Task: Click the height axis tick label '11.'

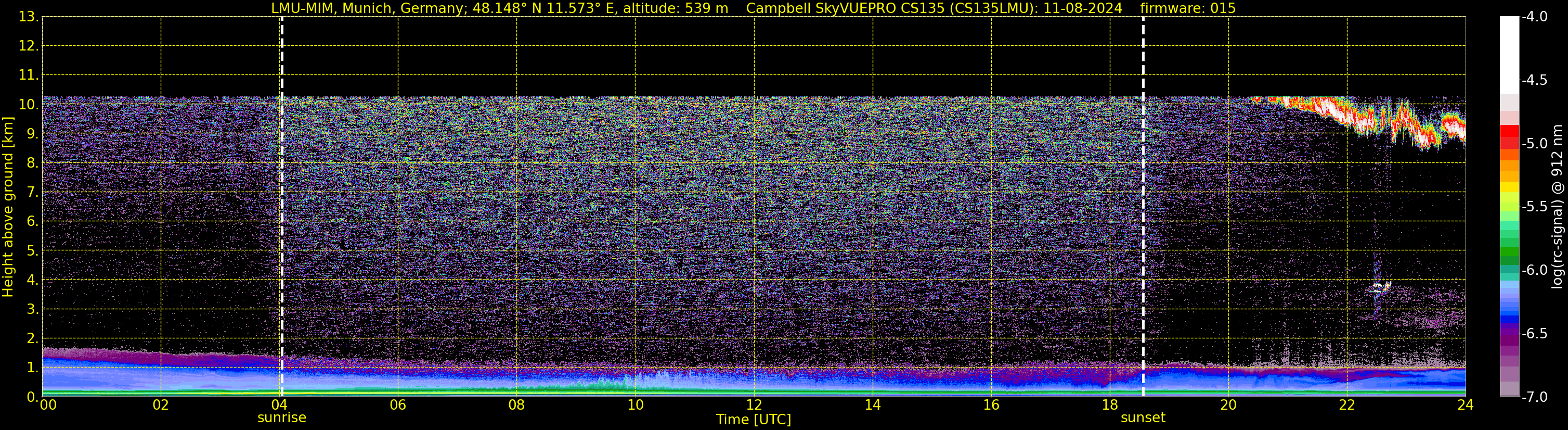Action: coord(29,75)
